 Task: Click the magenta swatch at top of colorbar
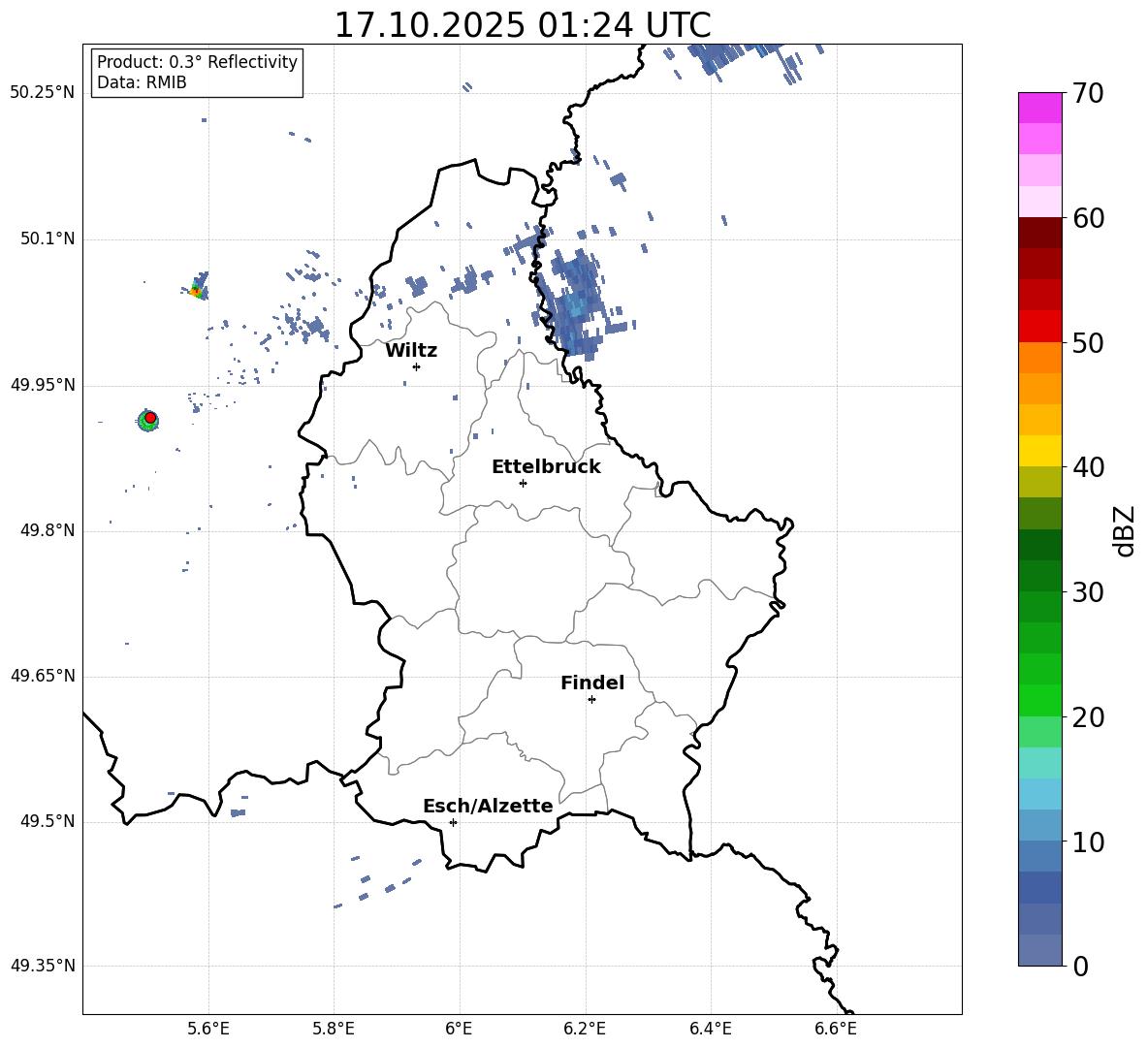[1039, 108]
